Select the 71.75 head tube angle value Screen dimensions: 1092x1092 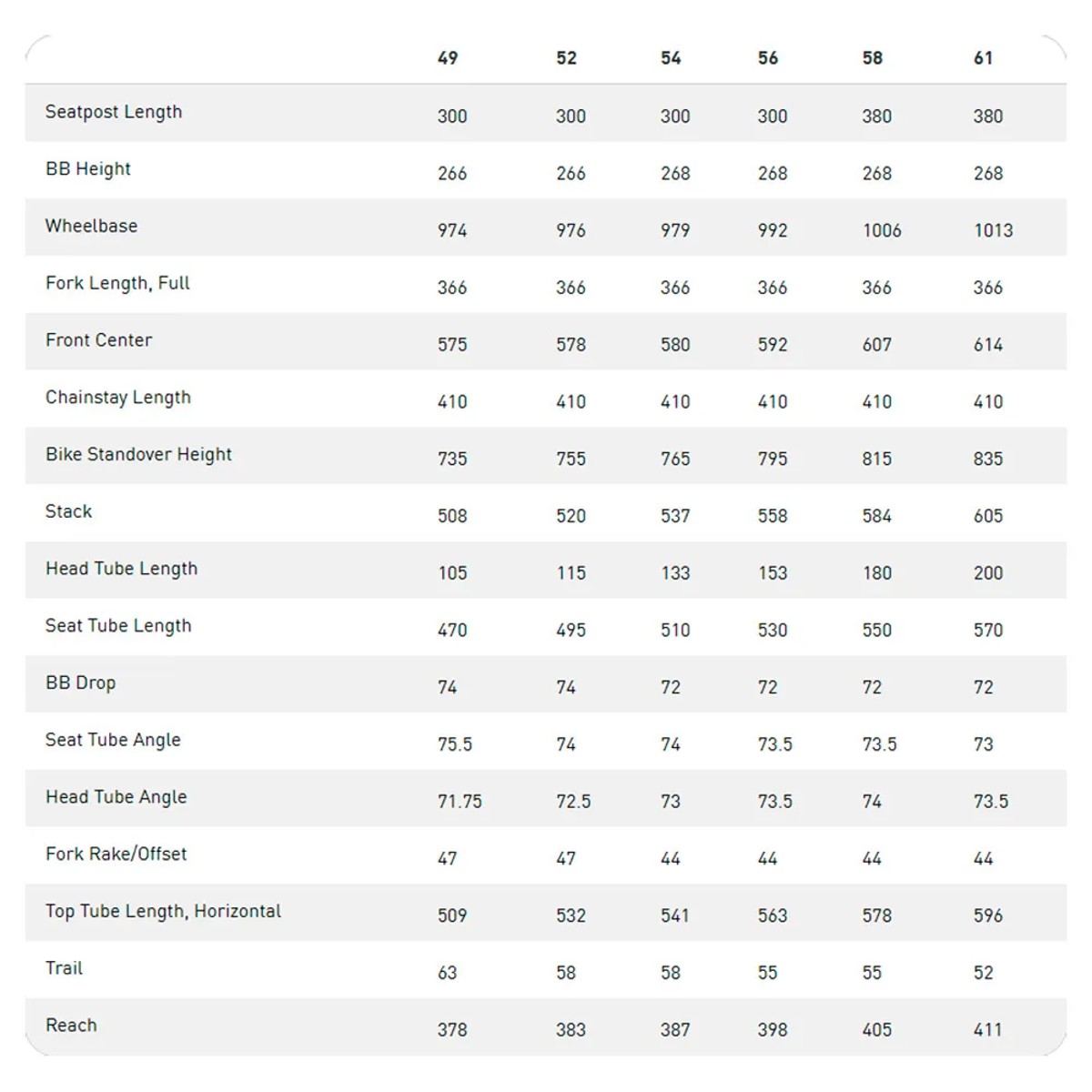pos(460,802)
